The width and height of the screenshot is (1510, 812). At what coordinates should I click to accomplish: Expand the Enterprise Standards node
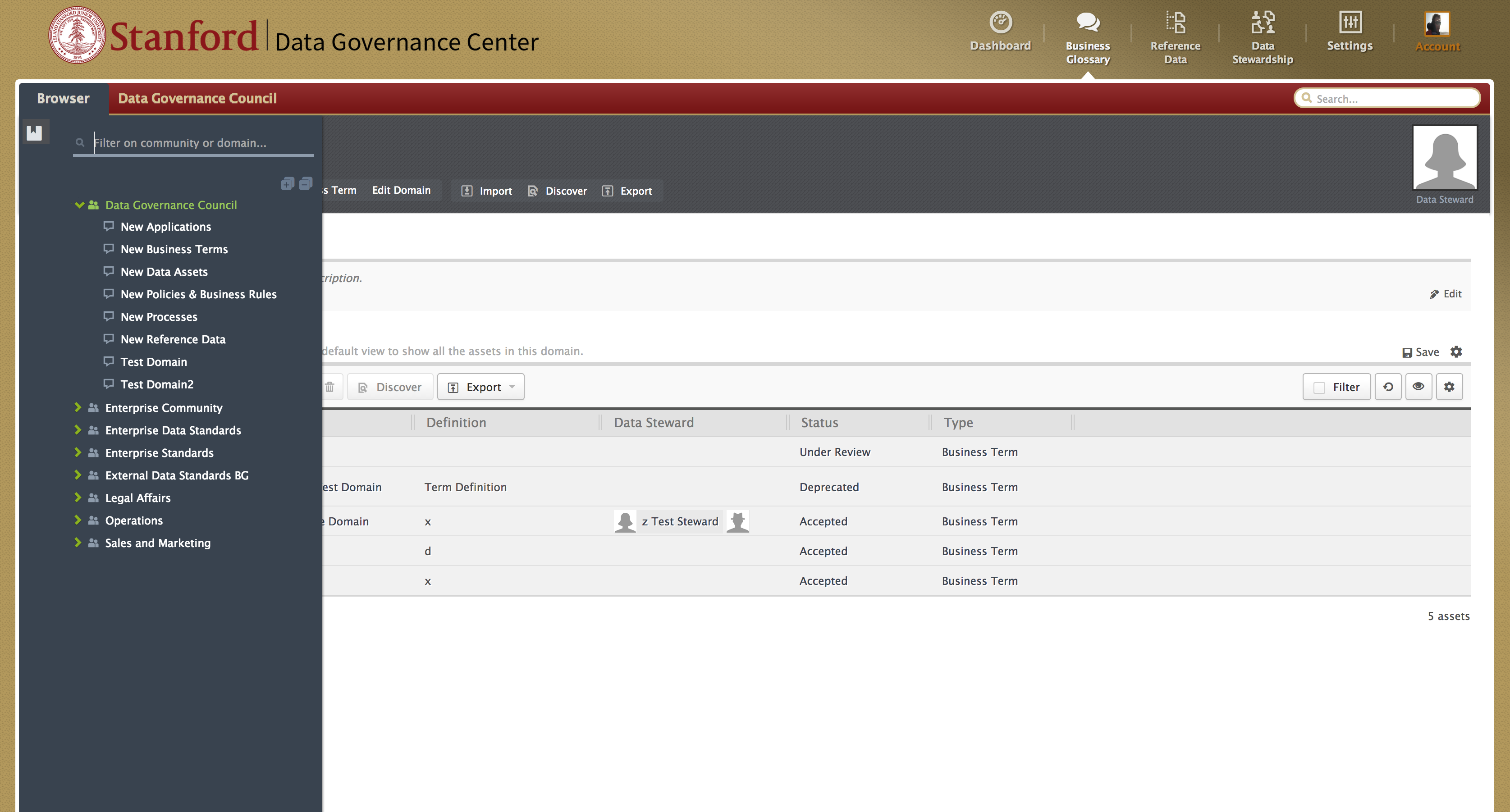click(78, 452)
